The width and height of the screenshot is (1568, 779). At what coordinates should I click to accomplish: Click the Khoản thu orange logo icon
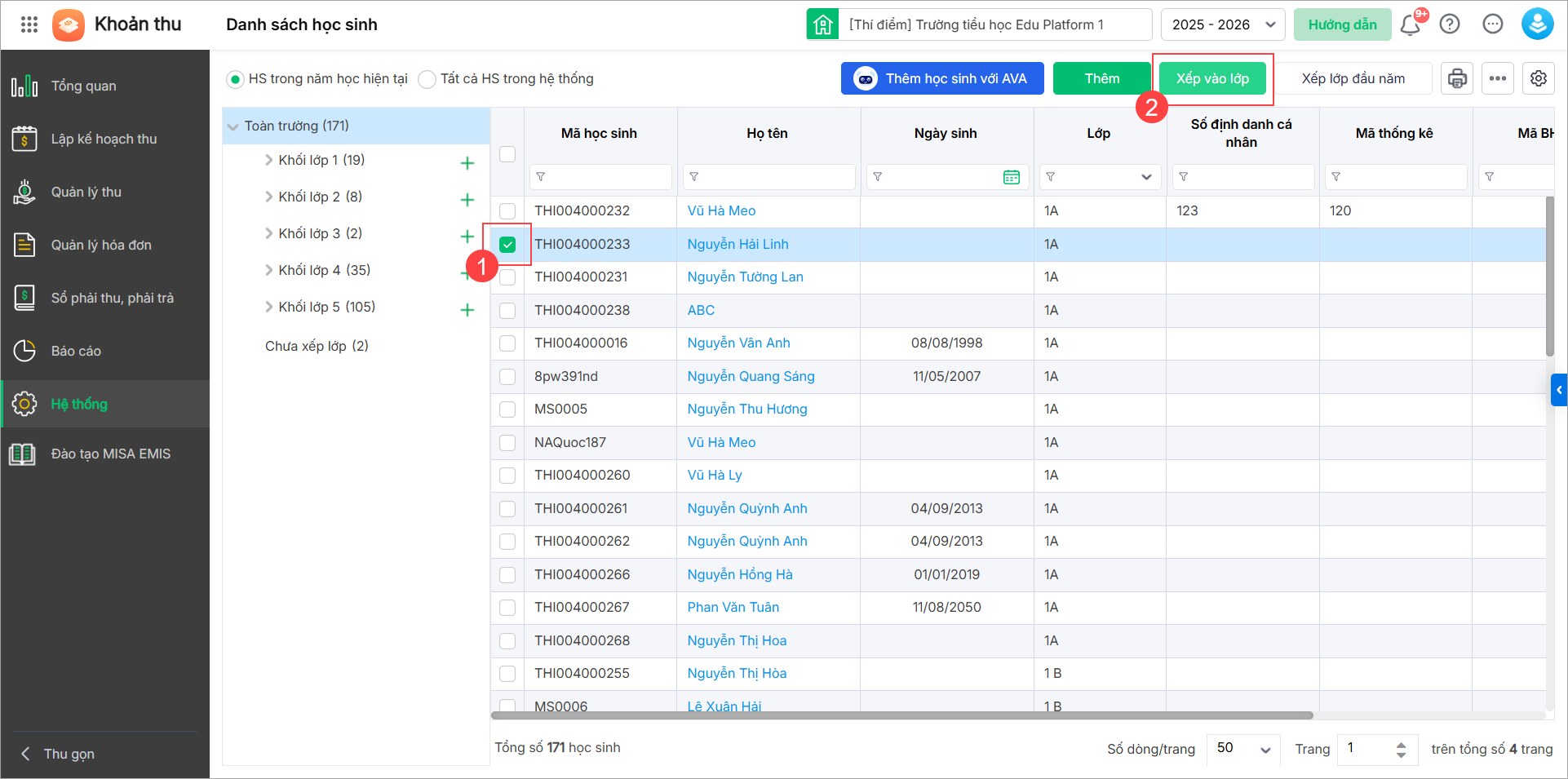coord(69,24)
